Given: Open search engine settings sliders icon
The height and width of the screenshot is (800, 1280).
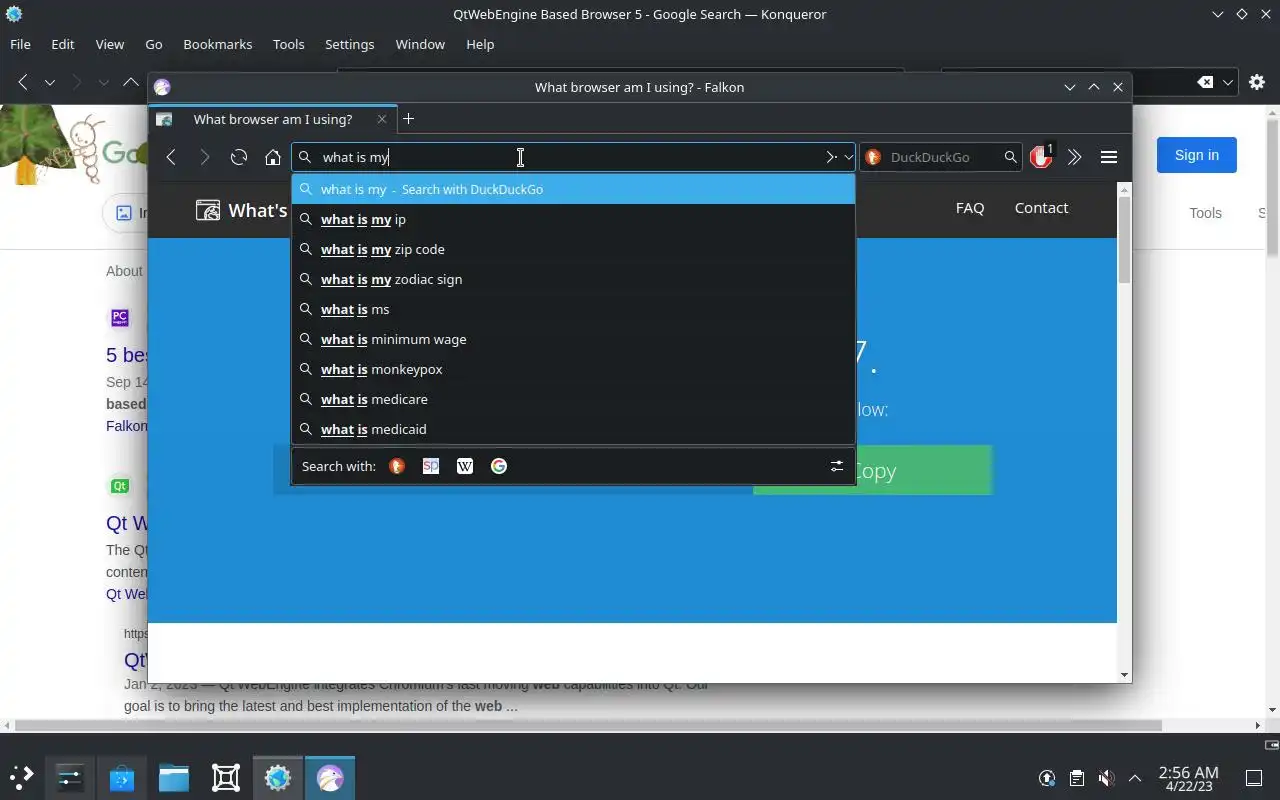Looking at the screenshot, I should 837,466.
